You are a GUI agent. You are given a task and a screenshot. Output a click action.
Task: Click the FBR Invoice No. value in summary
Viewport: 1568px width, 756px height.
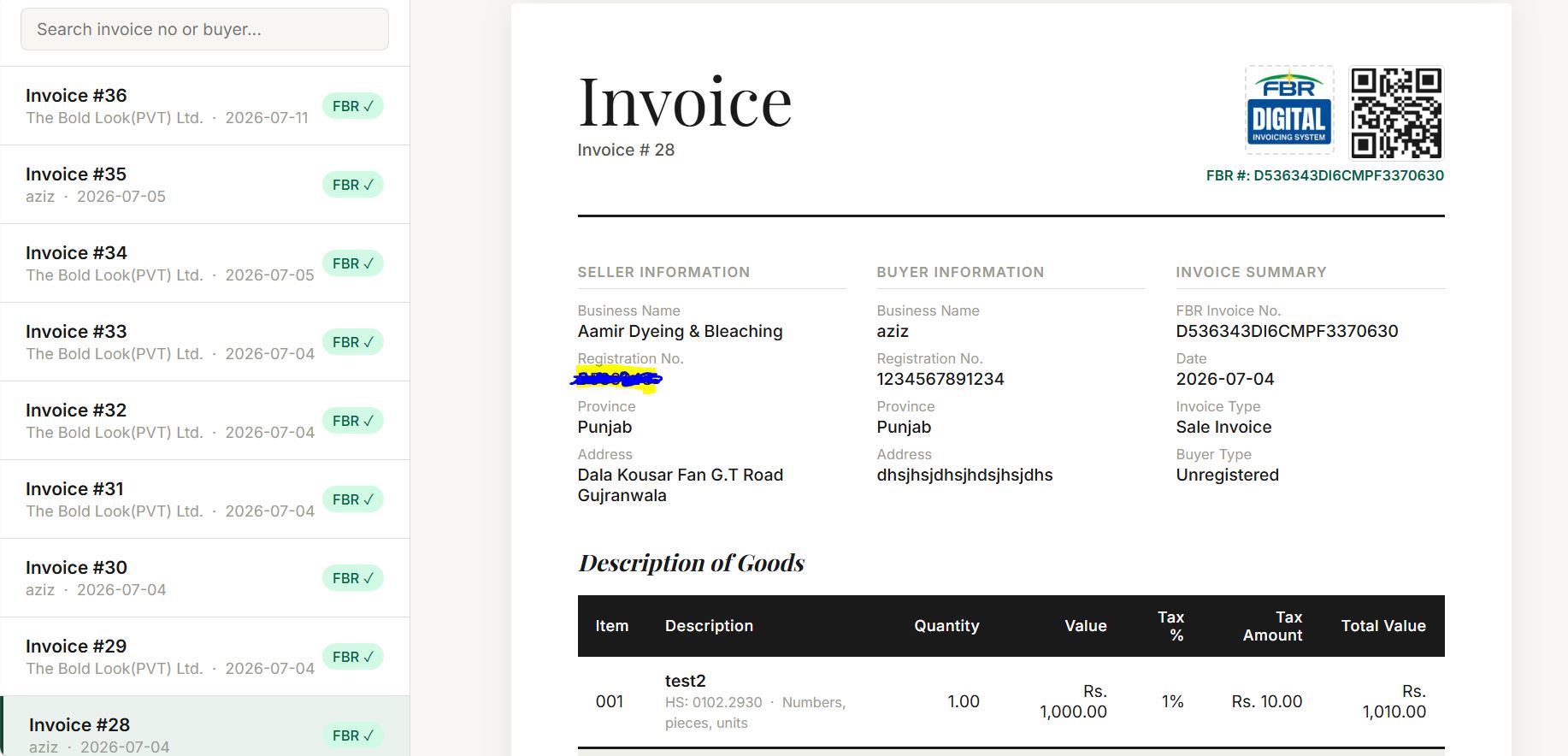[1287, 331]
